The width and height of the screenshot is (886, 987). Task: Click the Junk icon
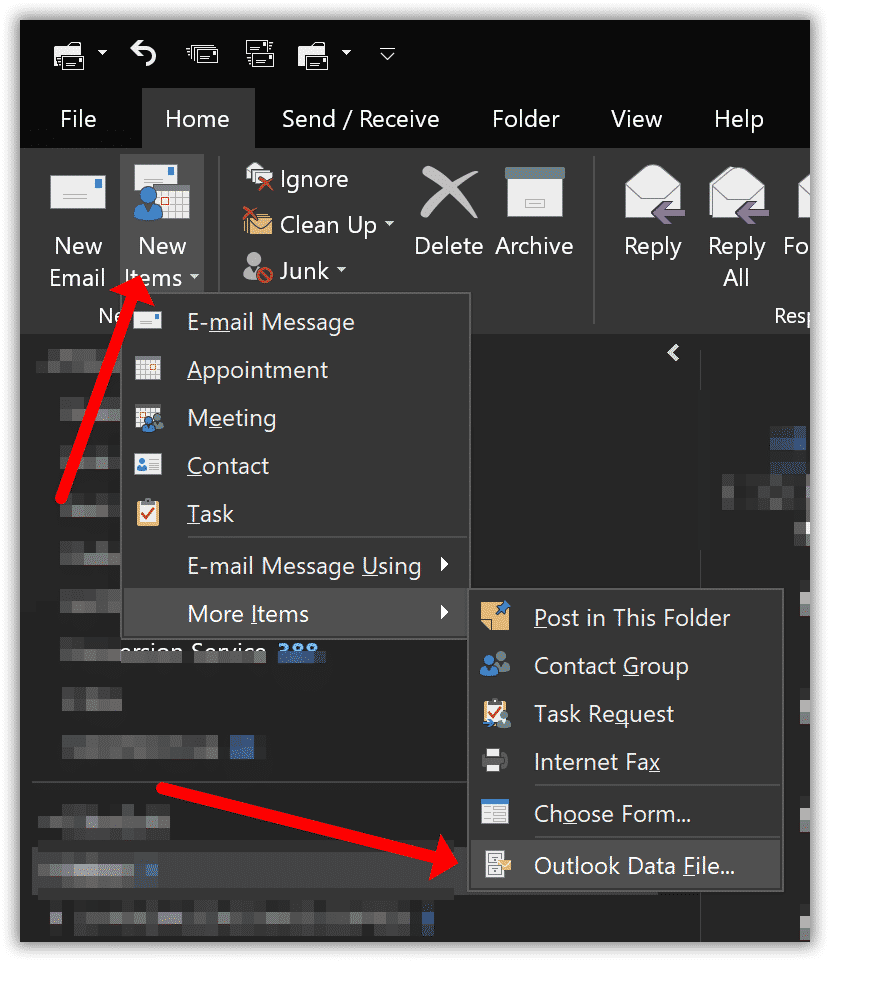(257, 268)
